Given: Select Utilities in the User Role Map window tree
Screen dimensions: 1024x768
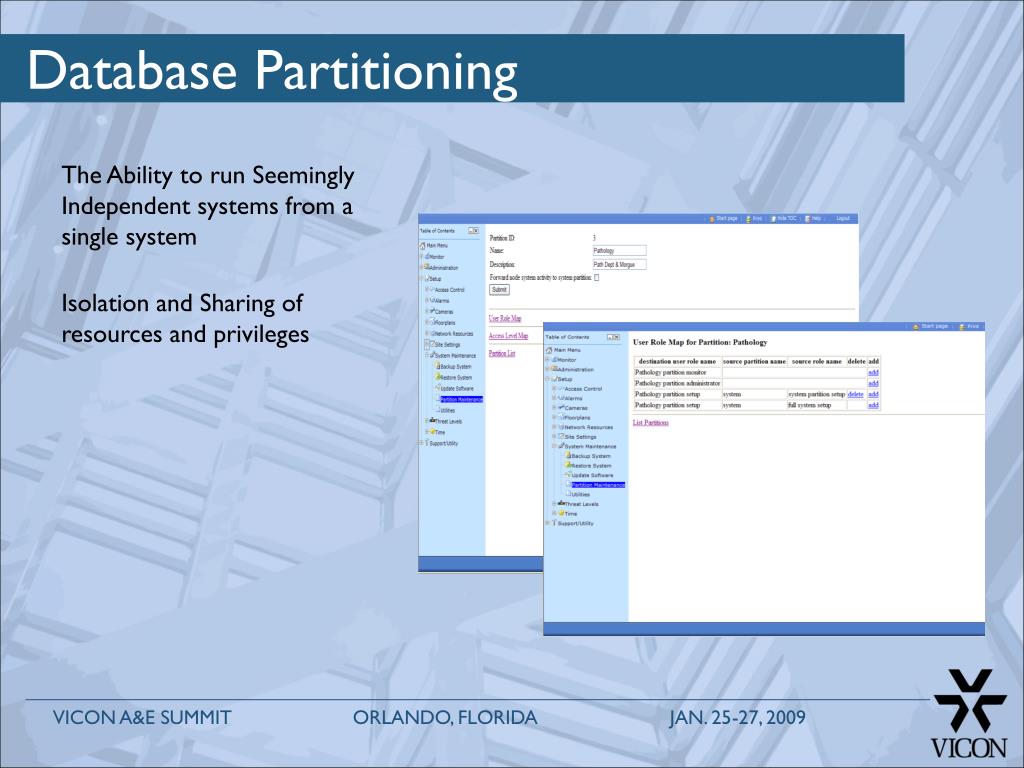Looking at the screenshot, I should (x=581, y=494).
